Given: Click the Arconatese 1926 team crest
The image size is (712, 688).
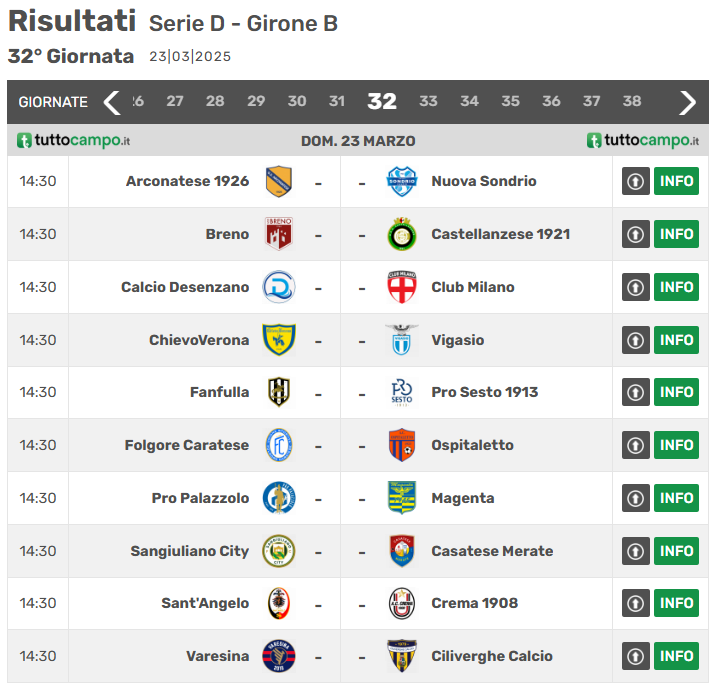Looking at the screenshot, I should [278, 181].
